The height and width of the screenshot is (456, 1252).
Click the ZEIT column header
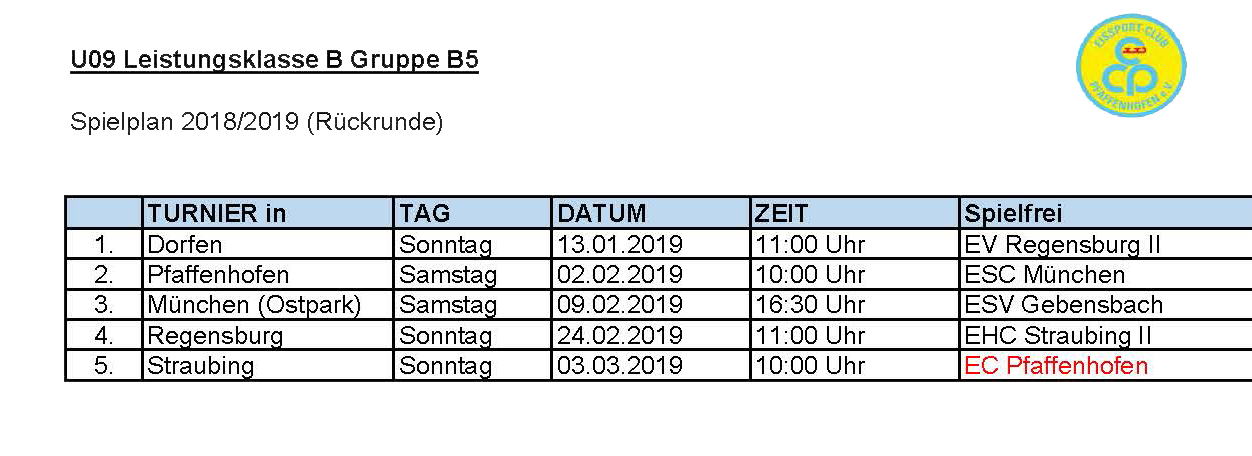(x=855, y=213)
